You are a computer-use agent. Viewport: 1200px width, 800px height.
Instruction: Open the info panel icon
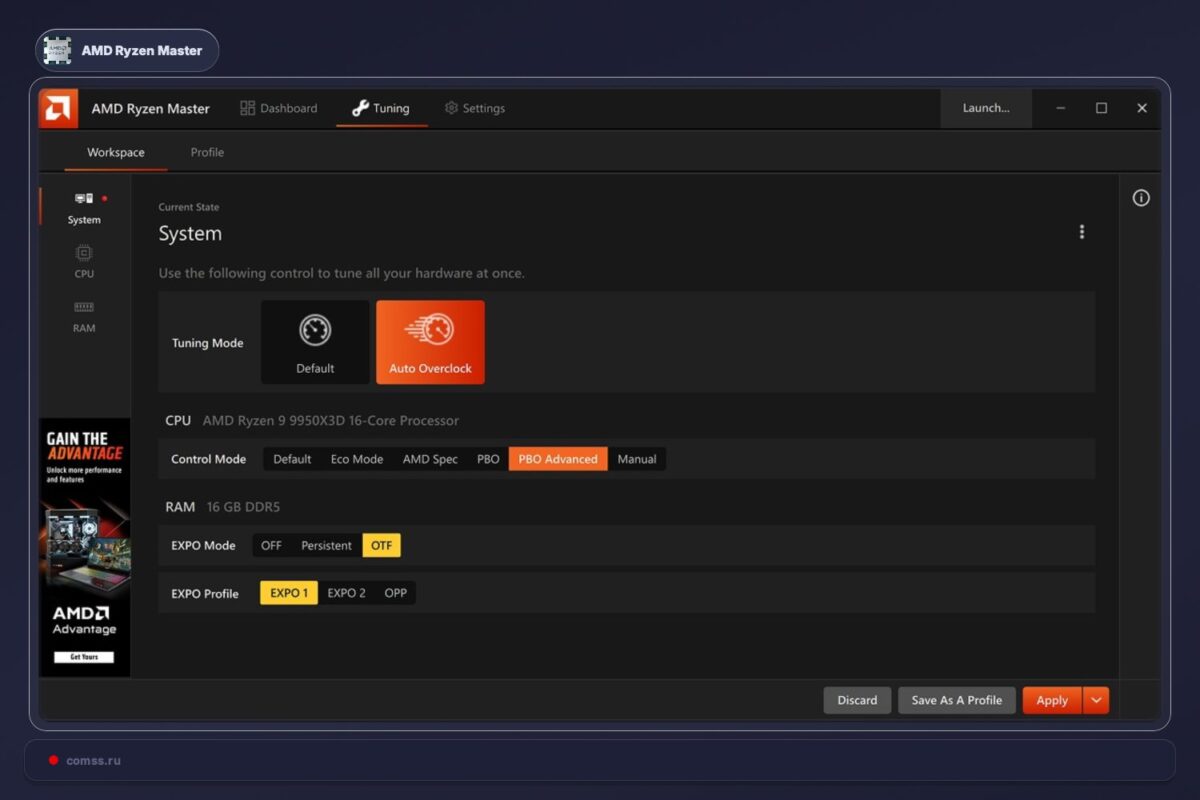(1141, 198)
